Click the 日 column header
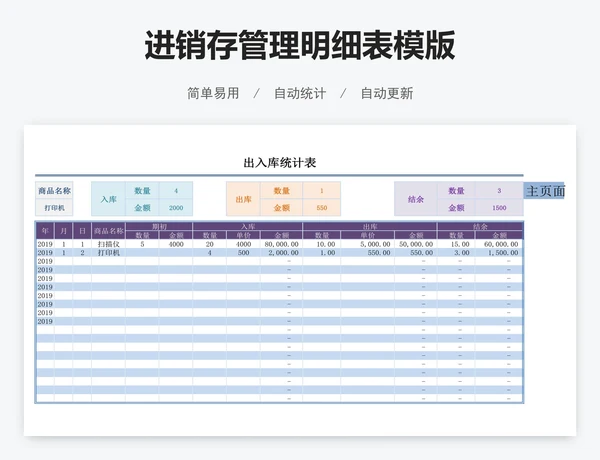Viewport: 600px width, 460px height. [82, 231]
